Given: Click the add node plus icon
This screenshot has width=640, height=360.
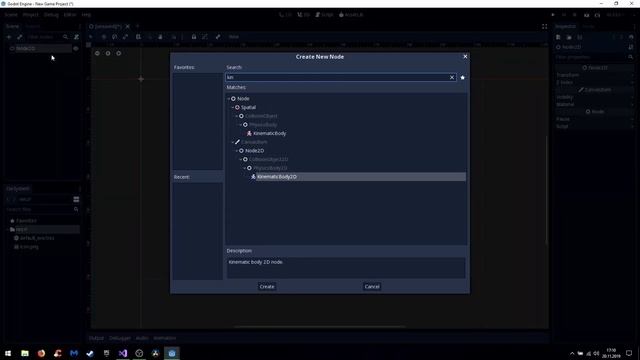Looking at the screenshot, I should pos(9,37).
